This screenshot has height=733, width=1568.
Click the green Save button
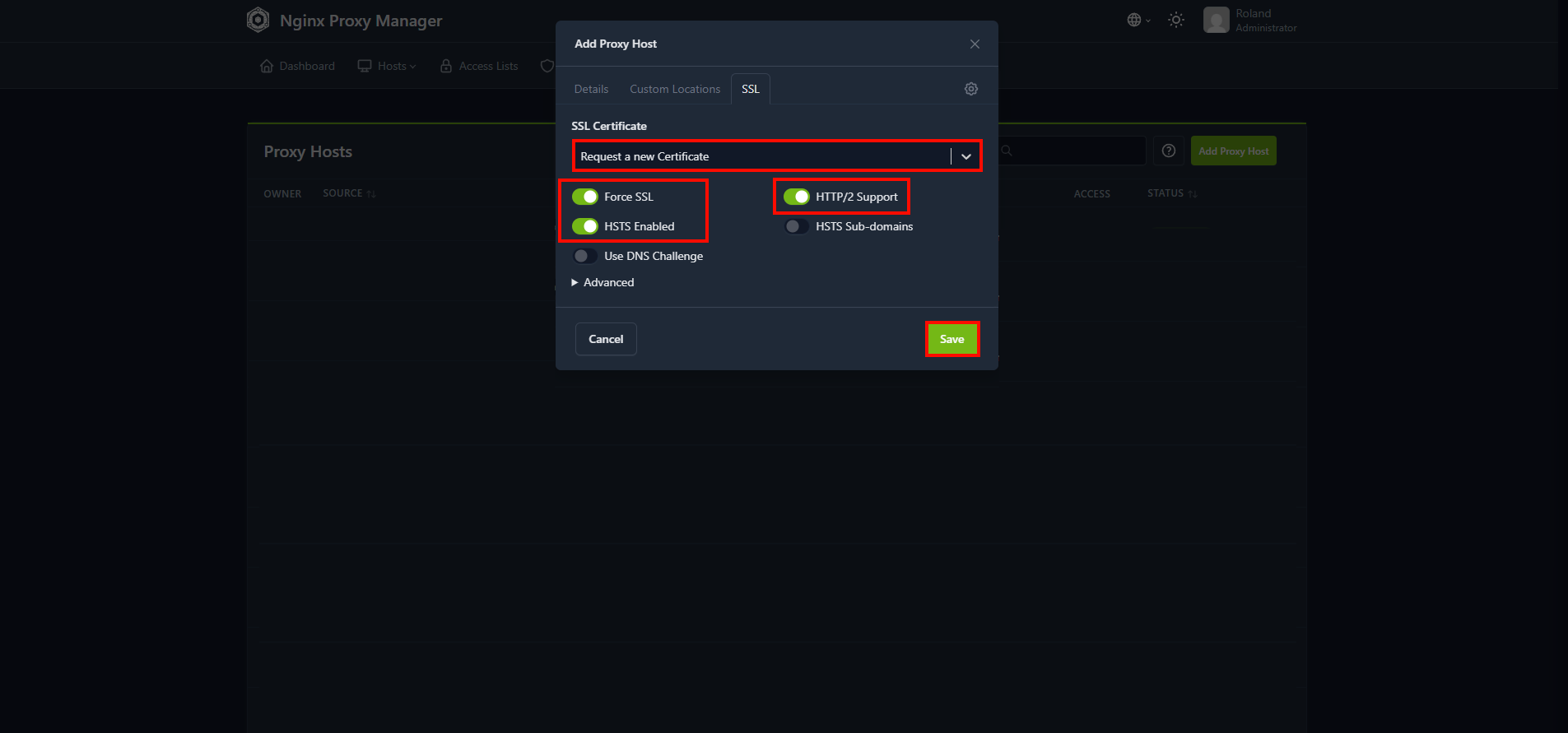coord(952,339)
